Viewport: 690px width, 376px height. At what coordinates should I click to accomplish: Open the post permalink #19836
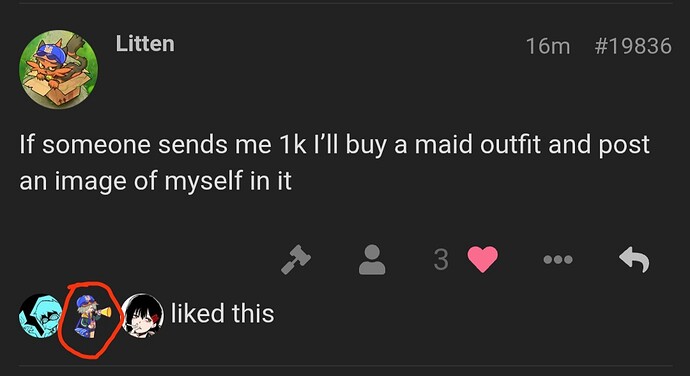633,46
